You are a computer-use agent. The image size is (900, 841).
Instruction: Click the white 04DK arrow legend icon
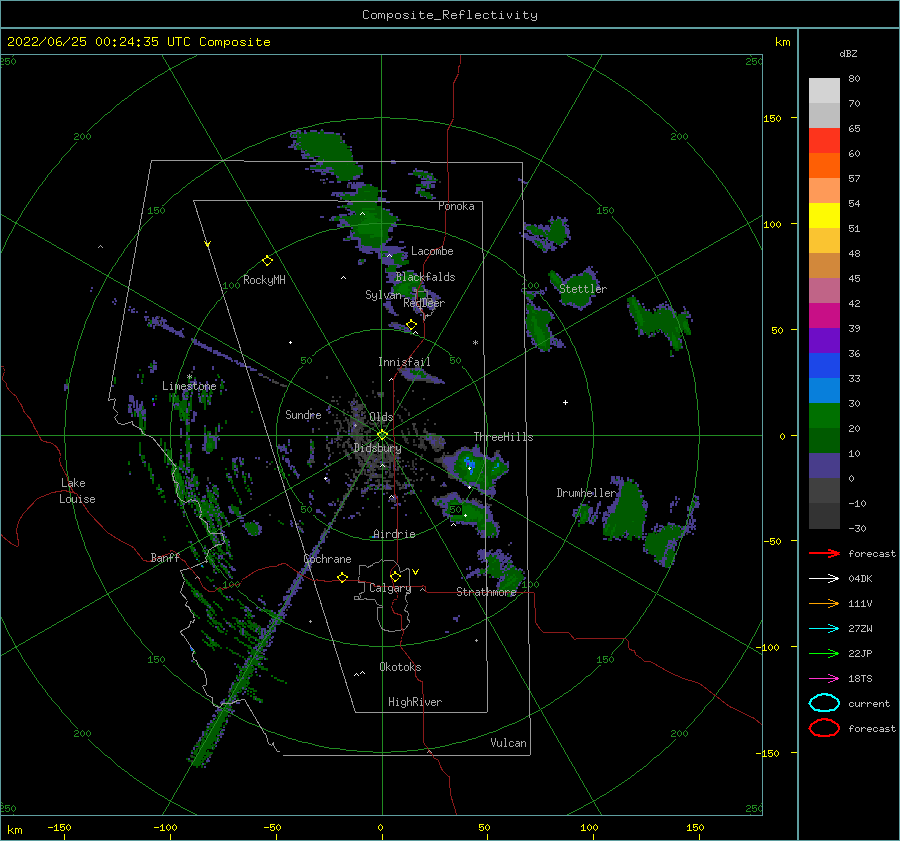click(x=824, y=579)
